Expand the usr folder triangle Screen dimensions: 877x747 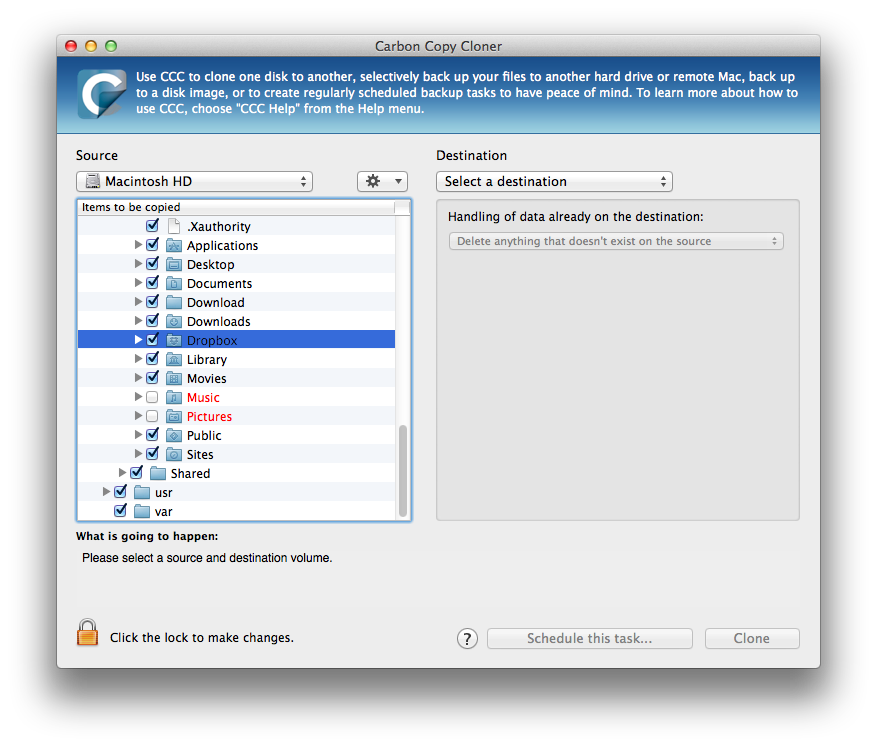point(106,491)
